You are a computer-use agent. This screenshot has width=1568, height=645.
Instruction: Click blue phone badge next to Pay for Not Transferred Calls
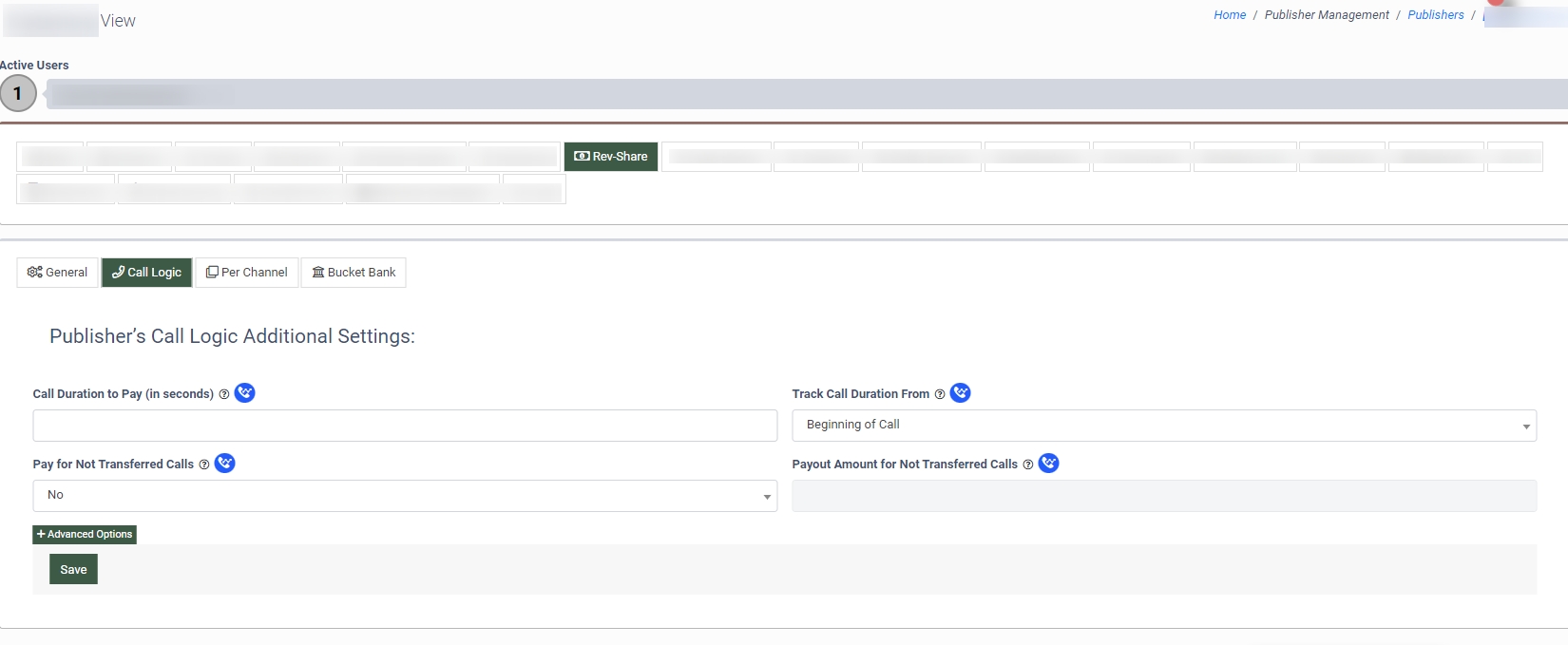(x=225, y=464)
